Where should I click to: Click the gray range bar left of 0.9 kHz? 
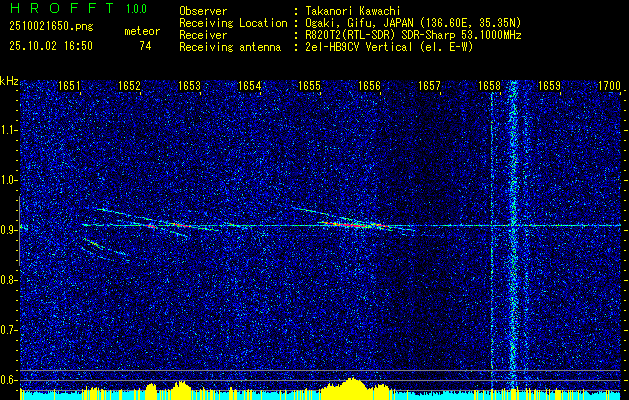point(19,231)
